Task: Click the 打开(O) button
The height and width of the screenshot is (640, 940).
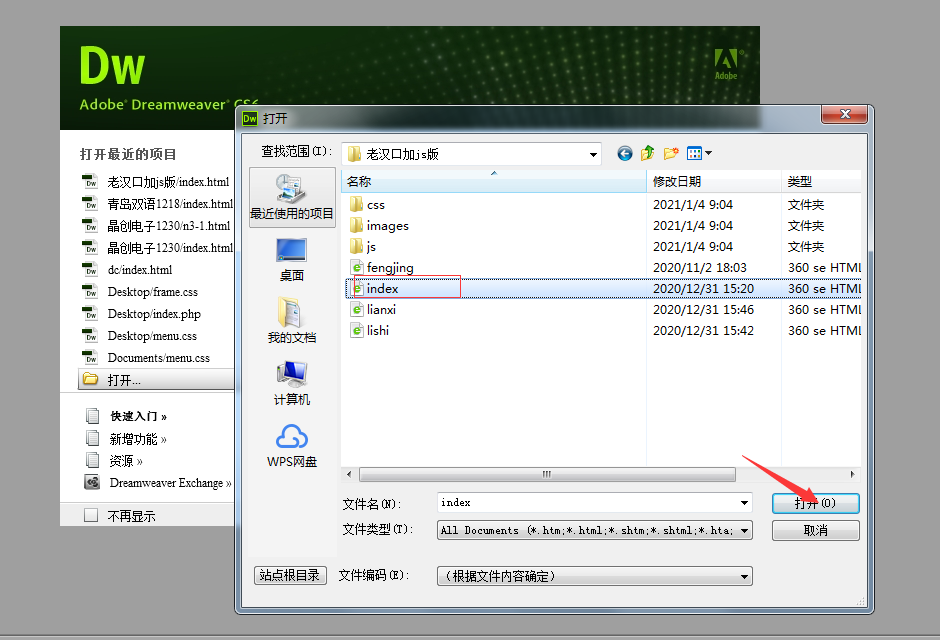Action: (x=815, y=503)
